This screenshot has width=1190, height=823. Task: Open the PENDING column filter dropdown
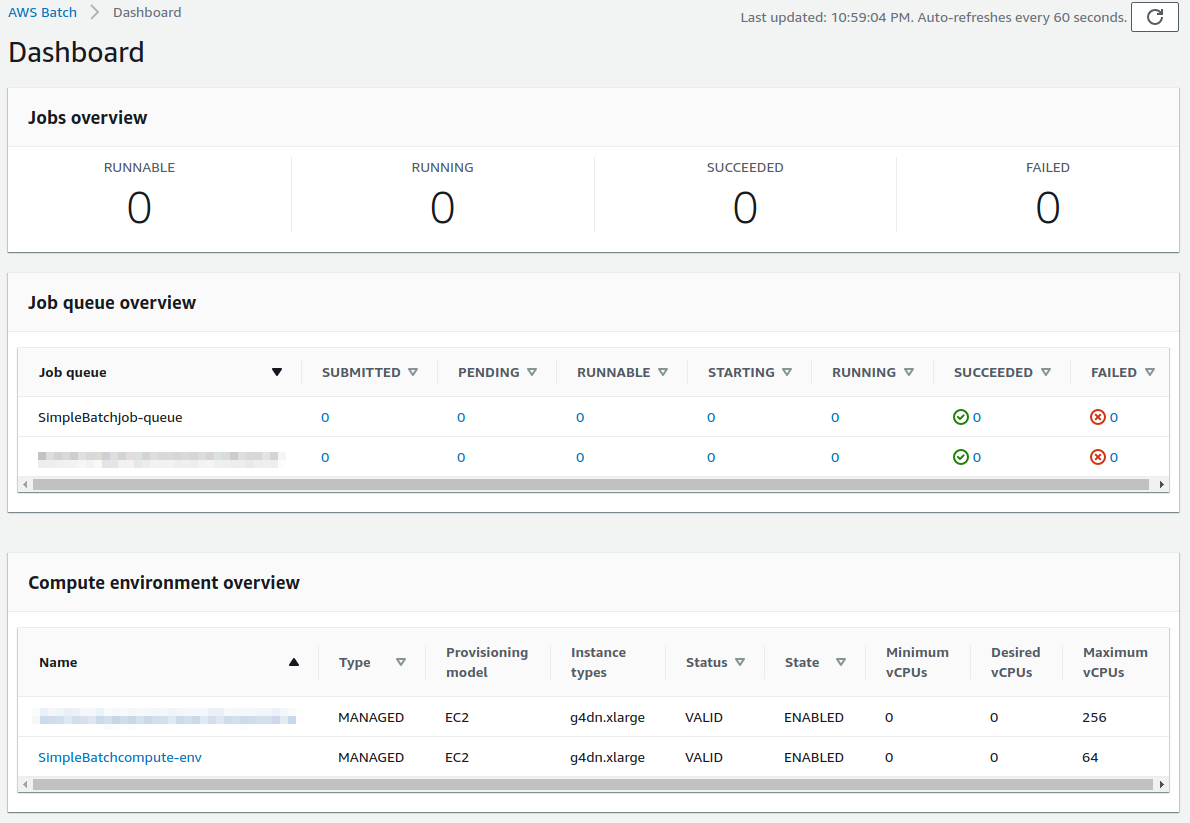tap(534, 371)
